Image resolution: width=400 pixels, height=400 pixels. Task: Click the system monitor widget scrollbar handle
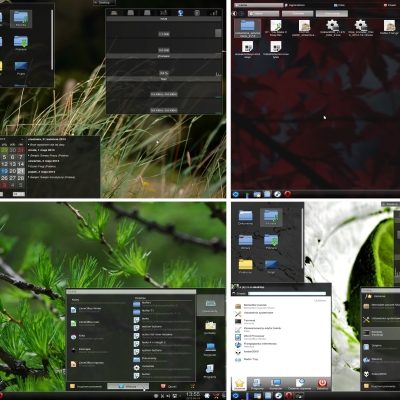(x=218, y=33)
